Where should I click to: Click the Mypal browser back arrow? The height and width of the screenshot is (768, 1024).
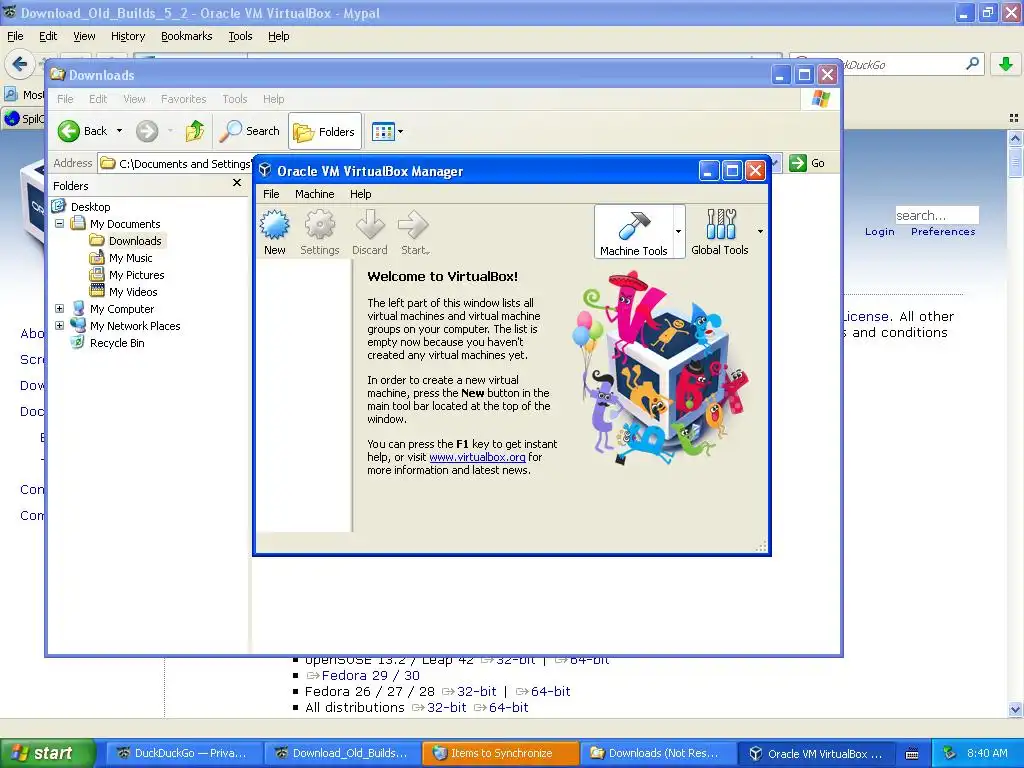coord(20,64)
